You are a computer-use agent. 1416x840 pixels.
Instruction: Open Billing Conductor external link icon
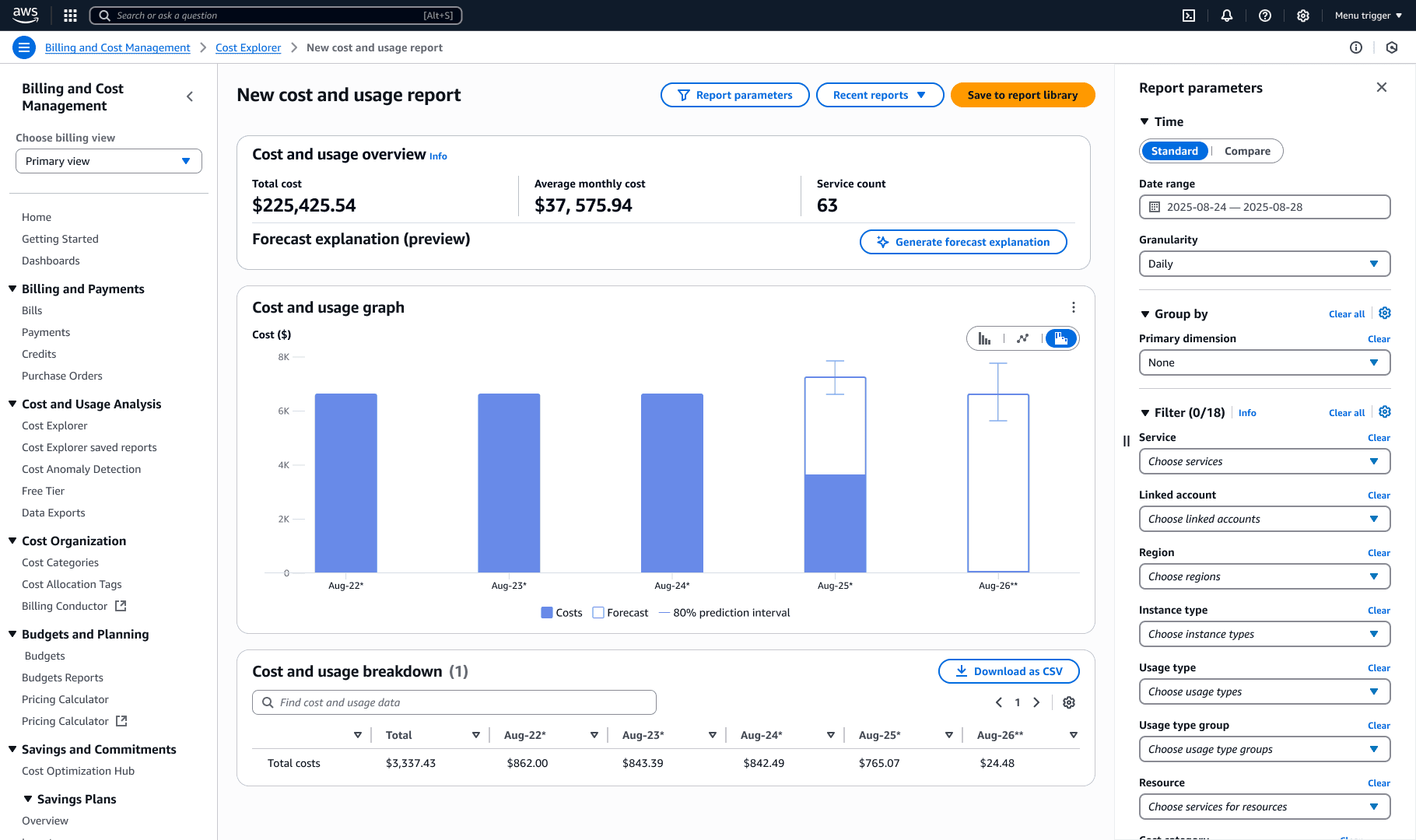coord(121,606)
